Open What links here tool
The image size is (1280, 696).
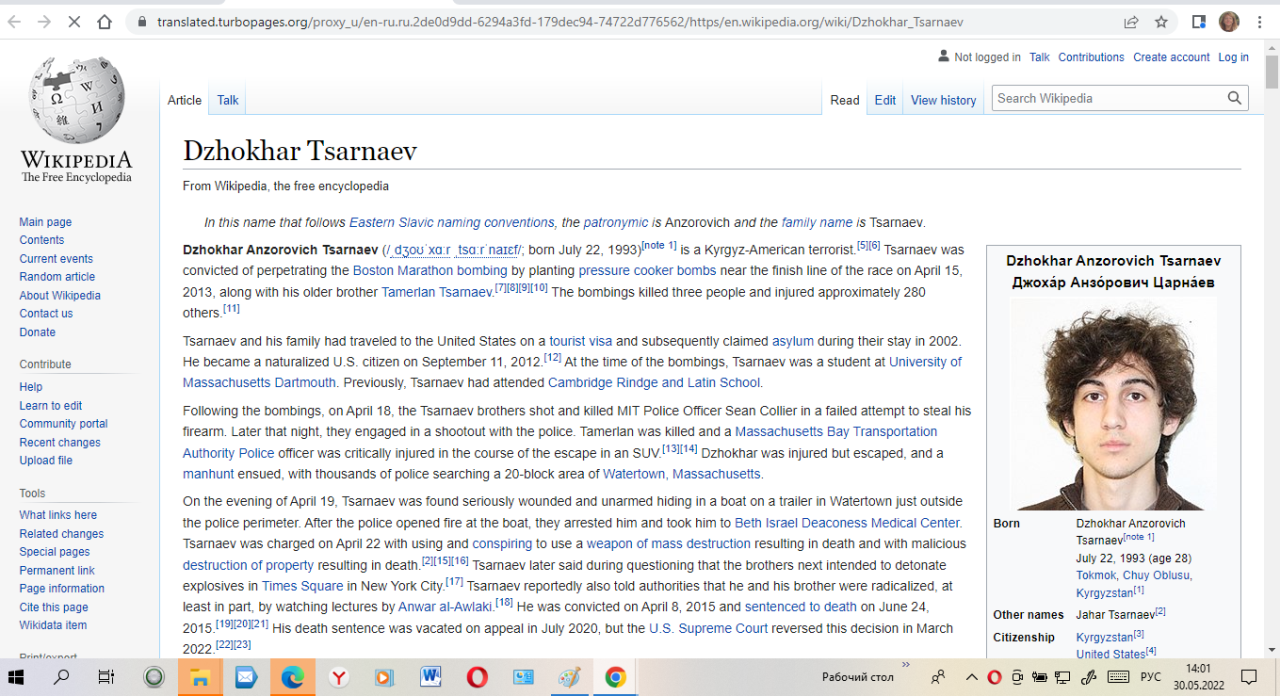(x=58, y=515)
